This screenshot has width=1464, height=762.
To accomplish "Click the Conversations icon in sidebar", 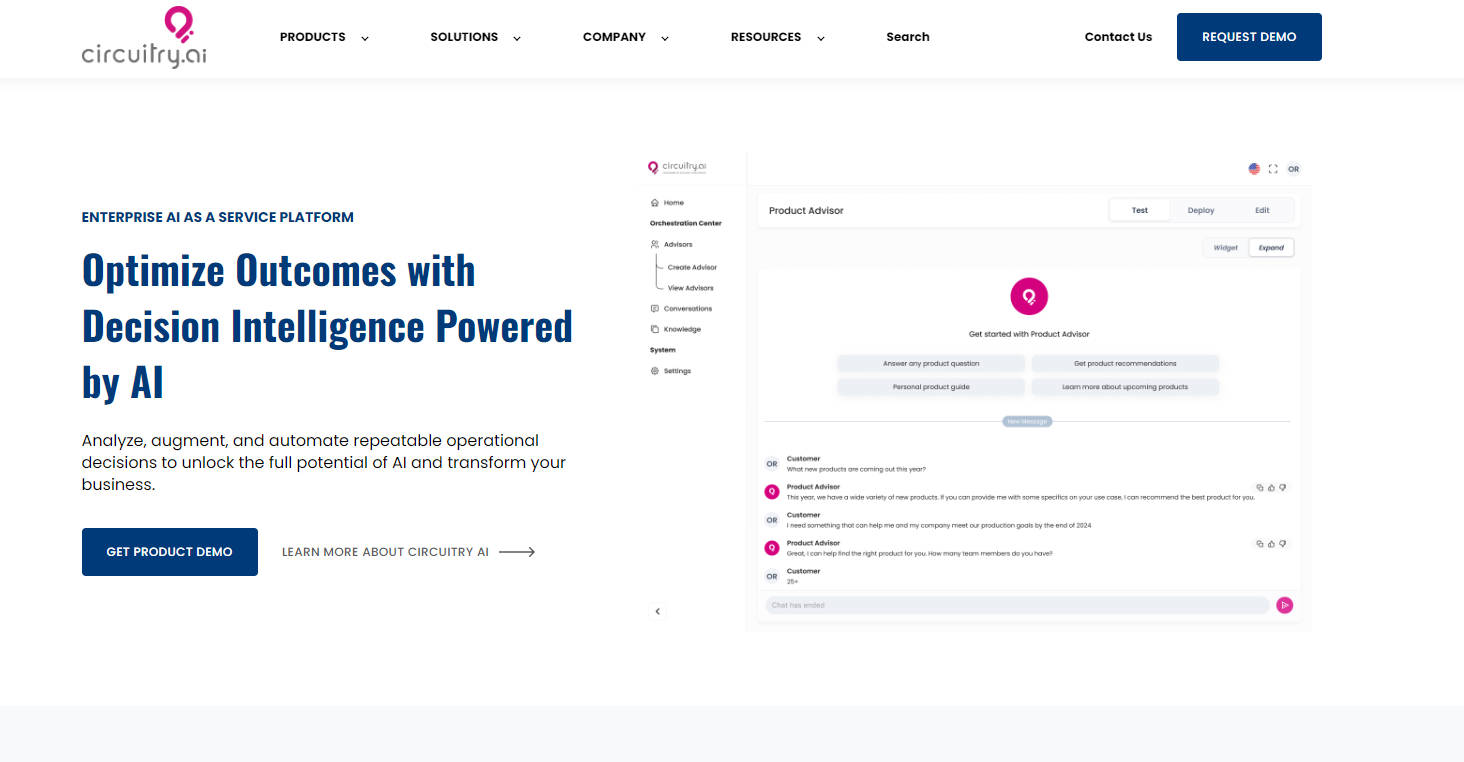I will pyautogui.click(x=655, y=309).
